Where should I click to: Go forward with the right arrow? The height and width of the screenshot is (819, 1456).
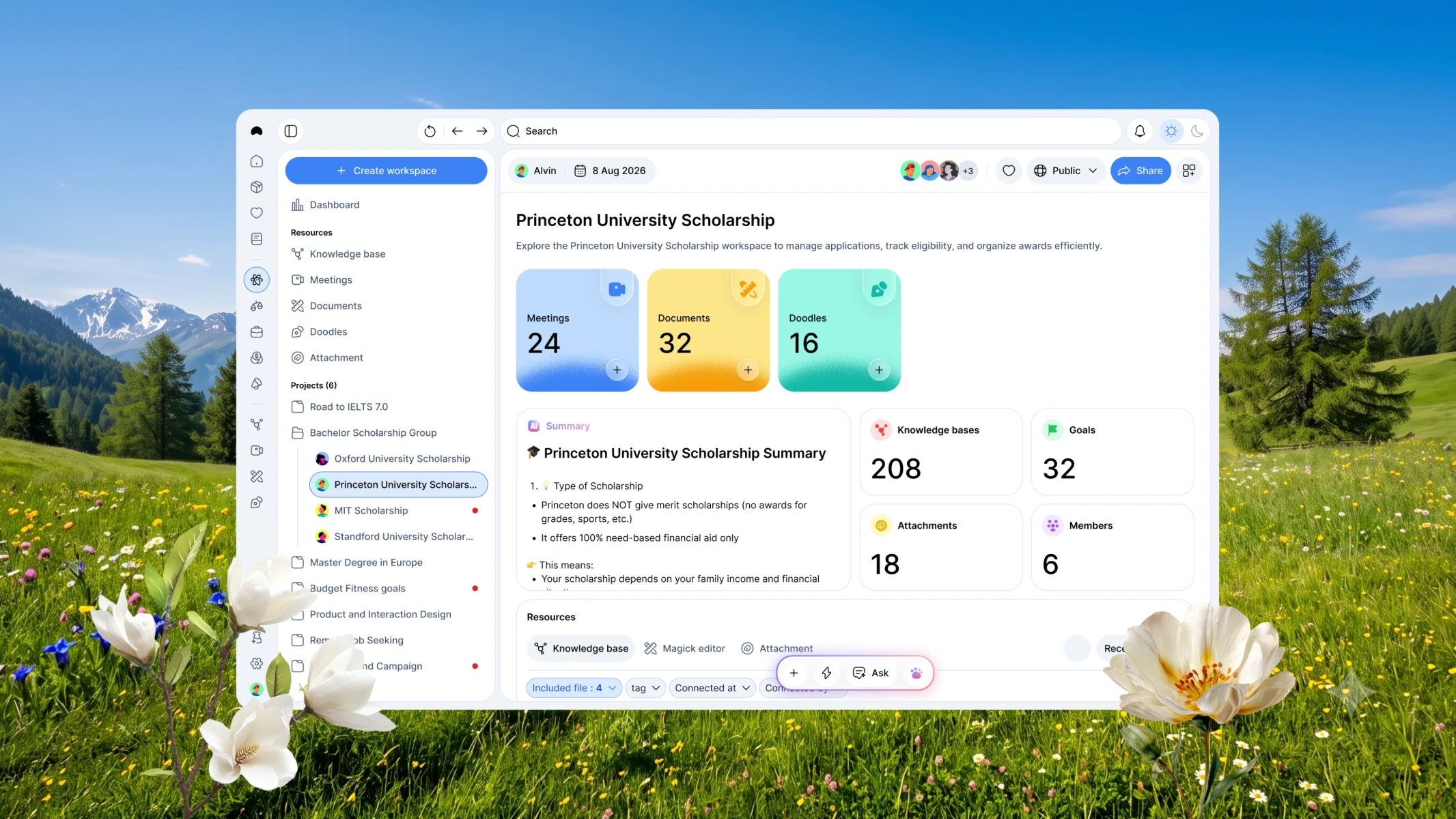[x=481, y=131]
